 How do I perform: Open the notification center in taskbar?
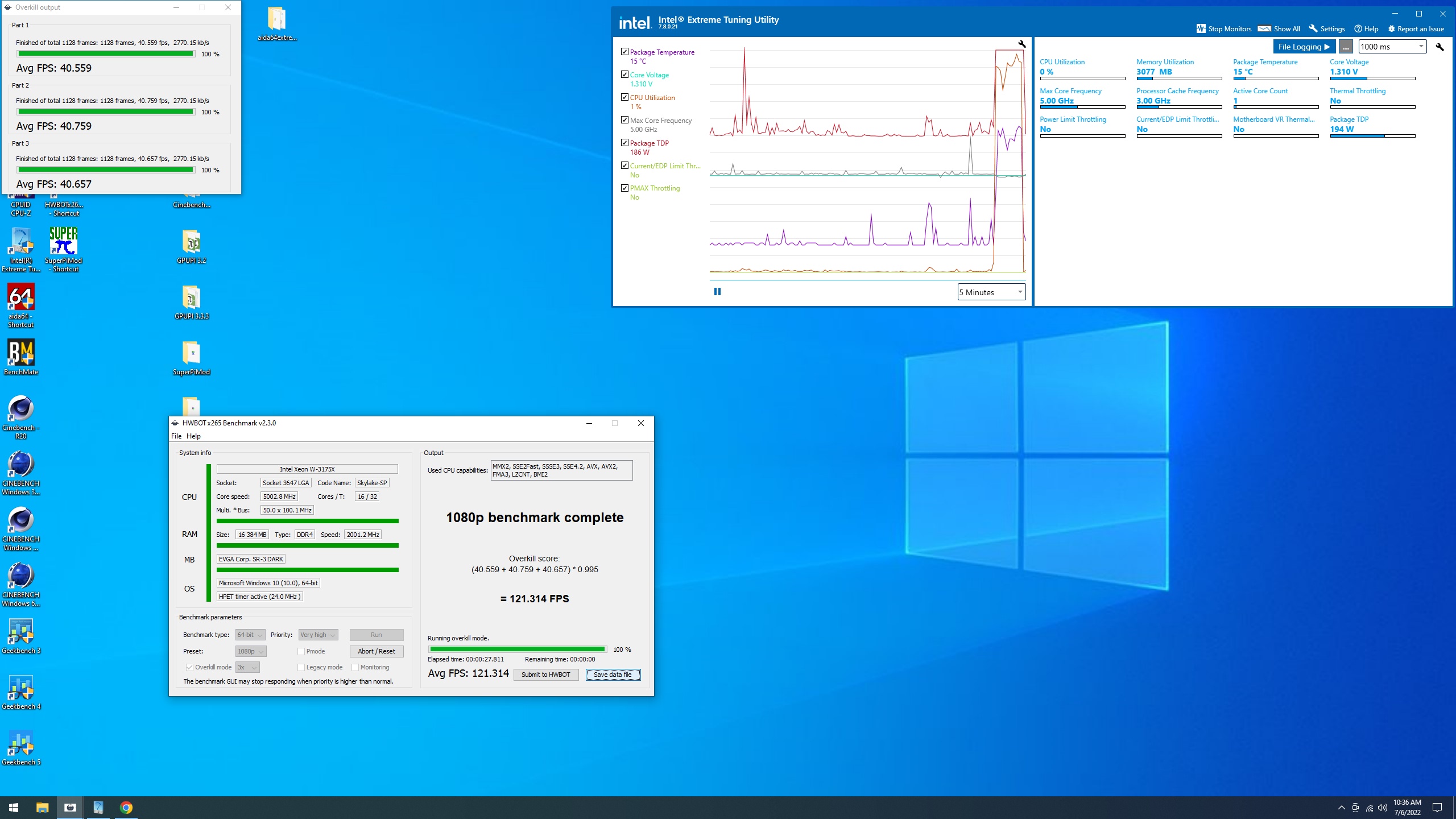click(x=1437, y=808)
